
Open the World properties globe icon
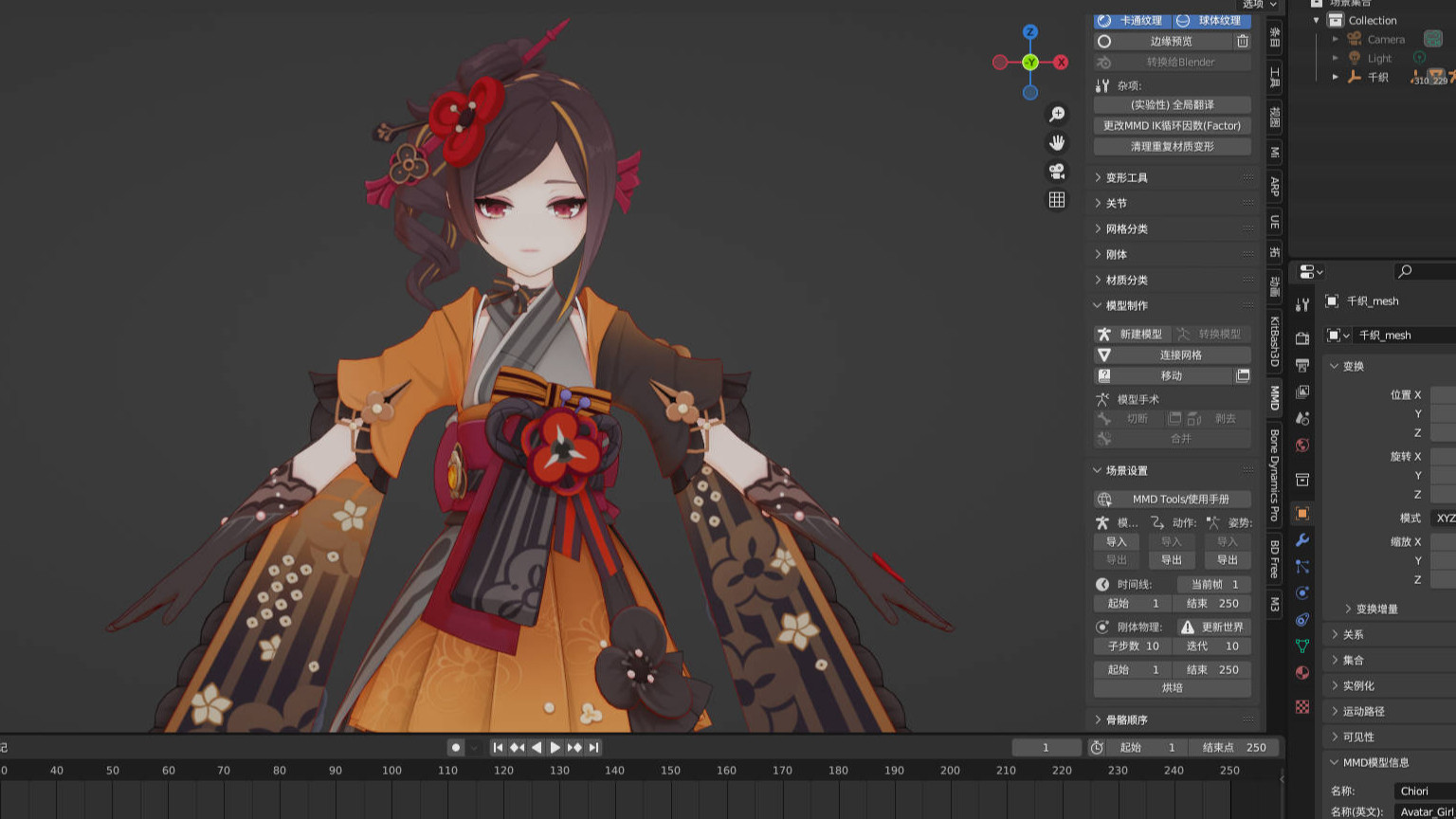point(1302,446)
